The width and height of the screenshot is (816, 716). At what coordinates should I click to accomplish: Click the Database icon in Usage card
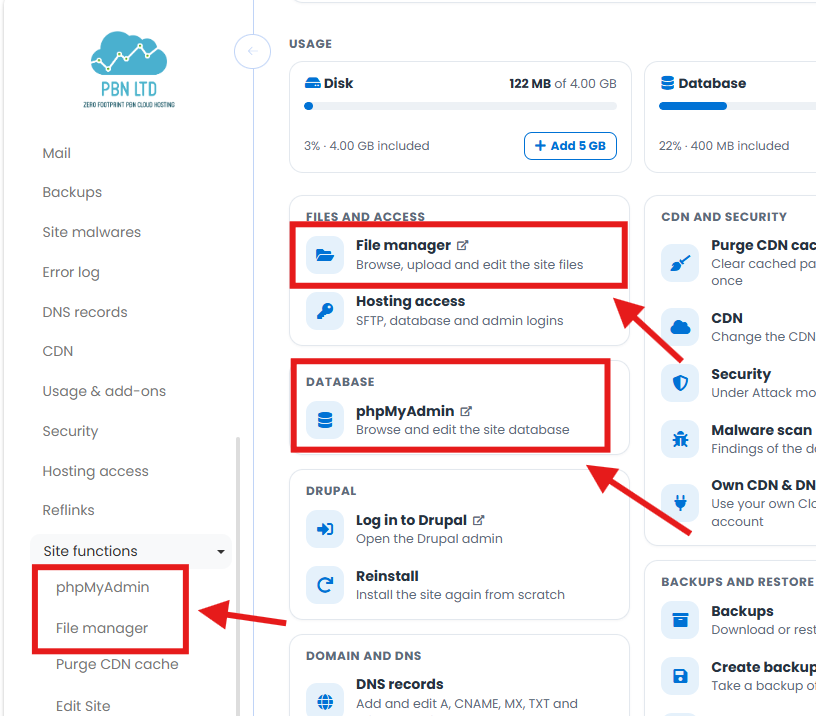click(667, 83)
